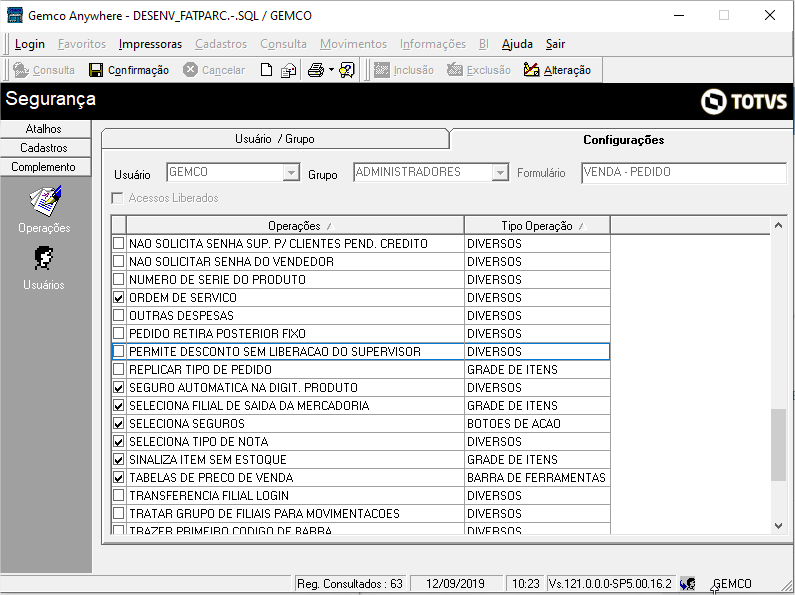
Task: Click the Complemento sidebar button
Action: (x=45, y=167)
